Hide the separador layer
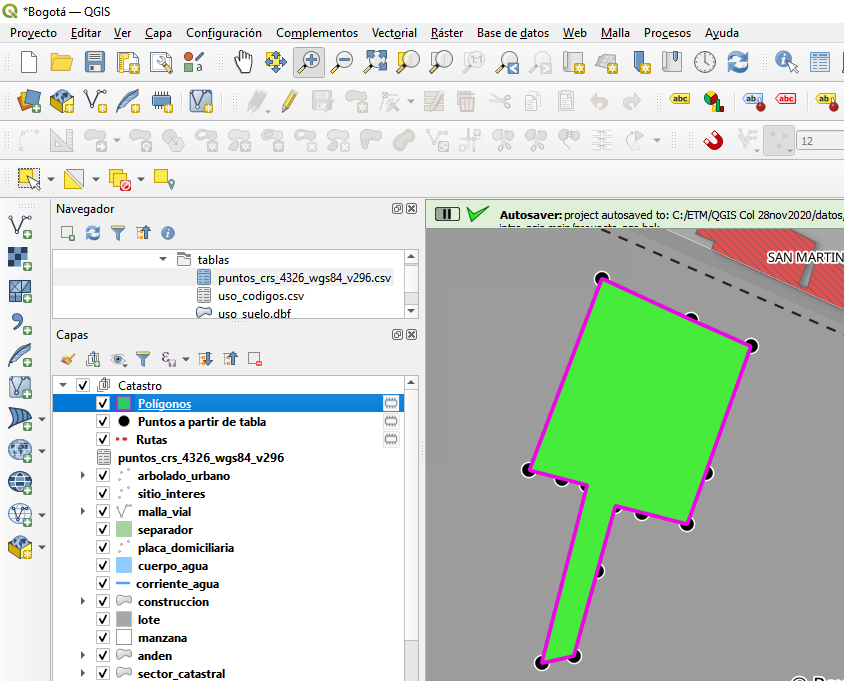The image size is (844, 681). [x=103, y=530]
